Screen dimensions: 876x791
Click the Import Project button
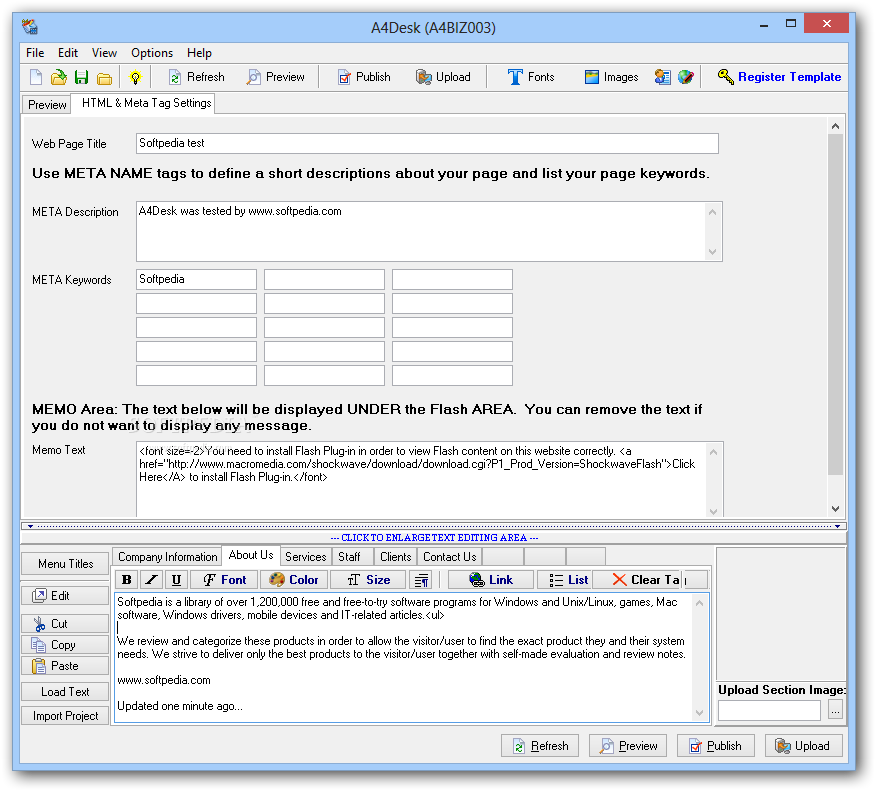pyautogui.click(x=65, y=716)
